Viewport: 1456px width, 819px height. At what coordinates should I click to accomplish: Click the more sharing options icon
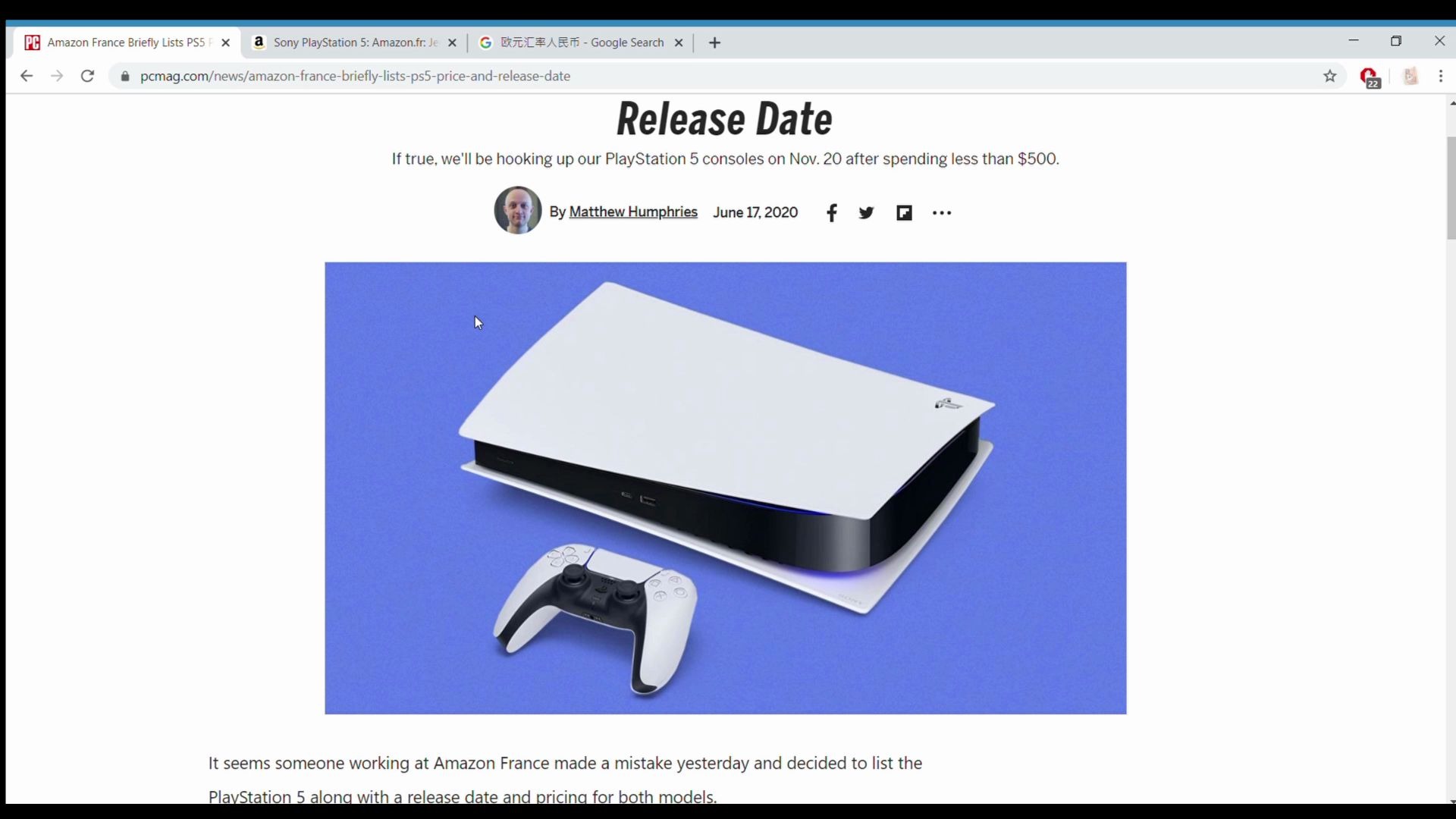click(940, 212)
